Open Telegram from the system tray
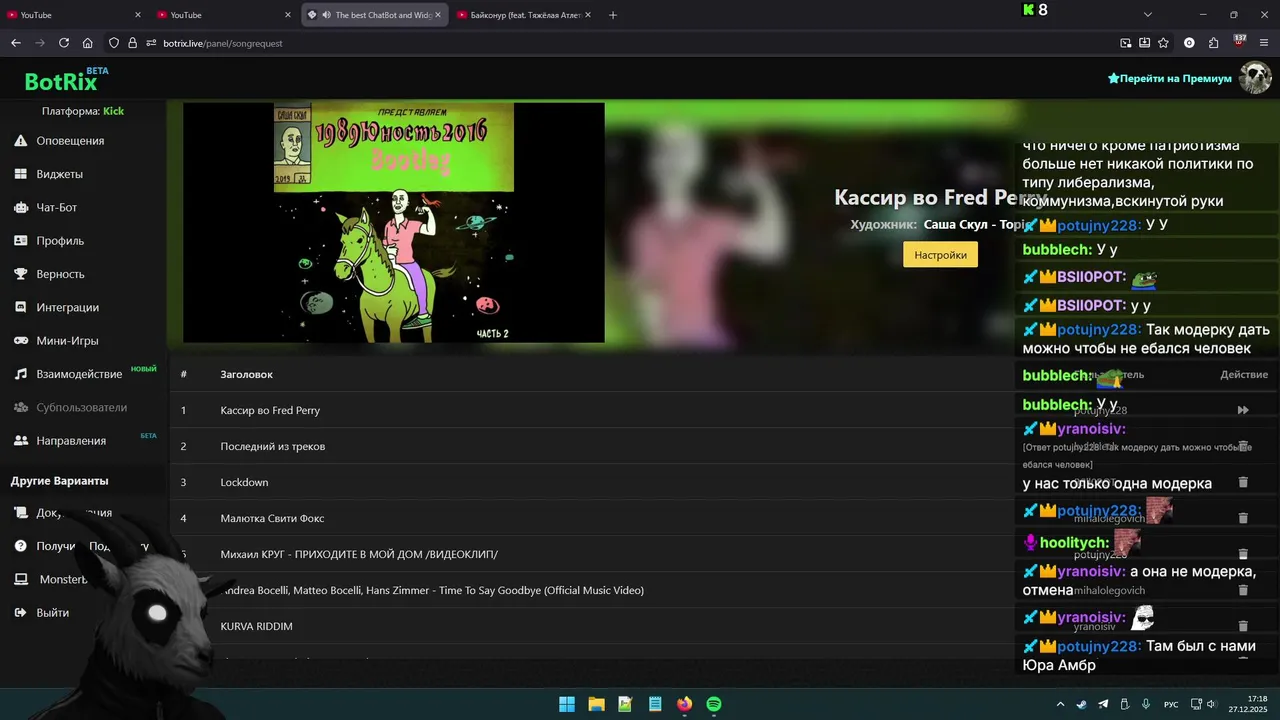The width and height of the screenshot is (1280, 720). 1103,704
